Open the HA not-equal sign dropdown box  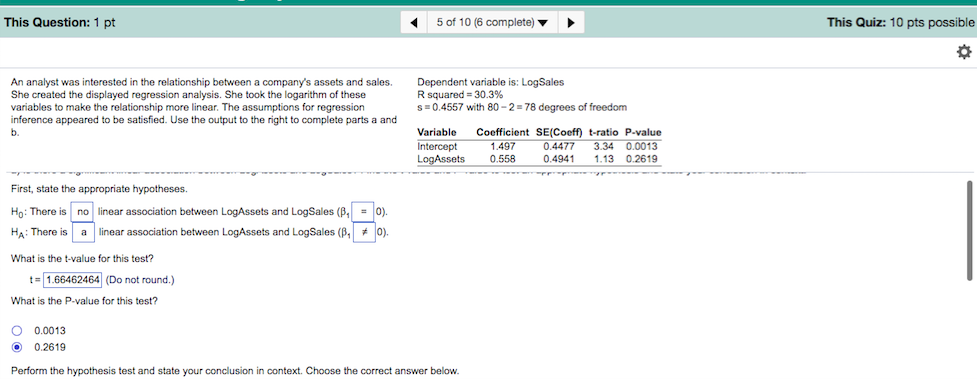[365, 232]
